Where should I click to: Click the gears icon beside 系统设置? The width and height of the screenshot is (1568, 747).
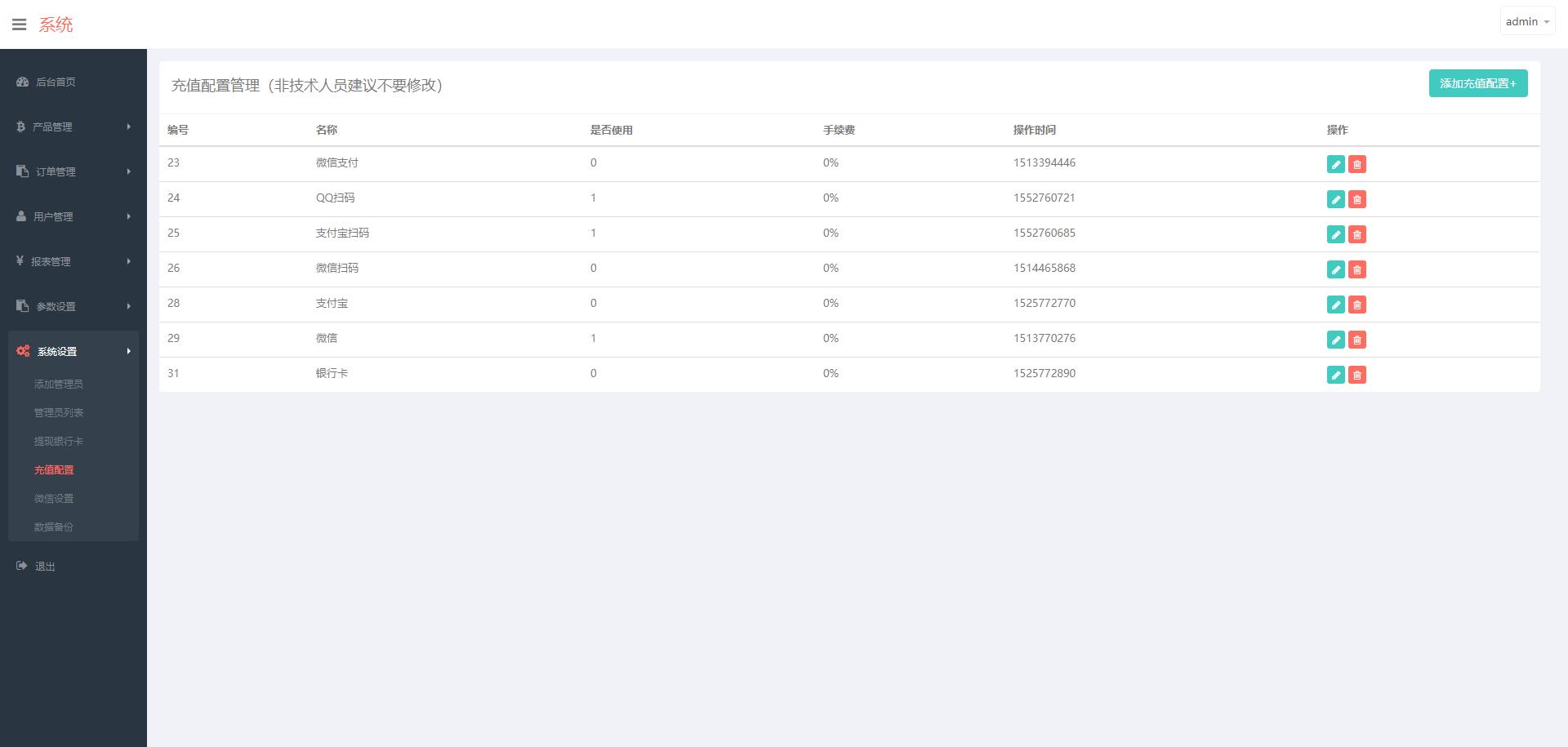coord(23,351)
